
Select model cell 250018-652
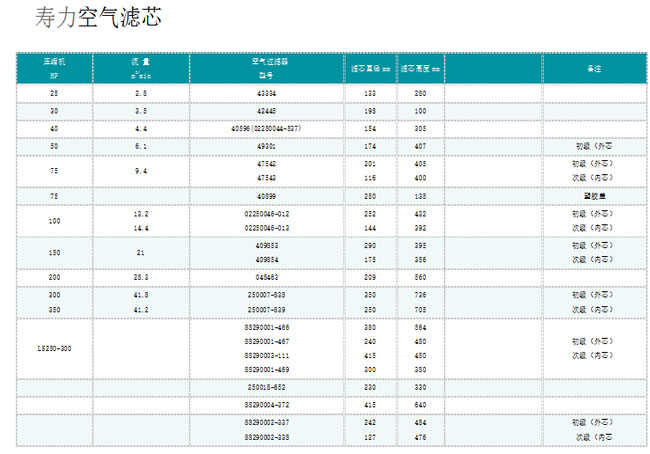pos(267,387)
